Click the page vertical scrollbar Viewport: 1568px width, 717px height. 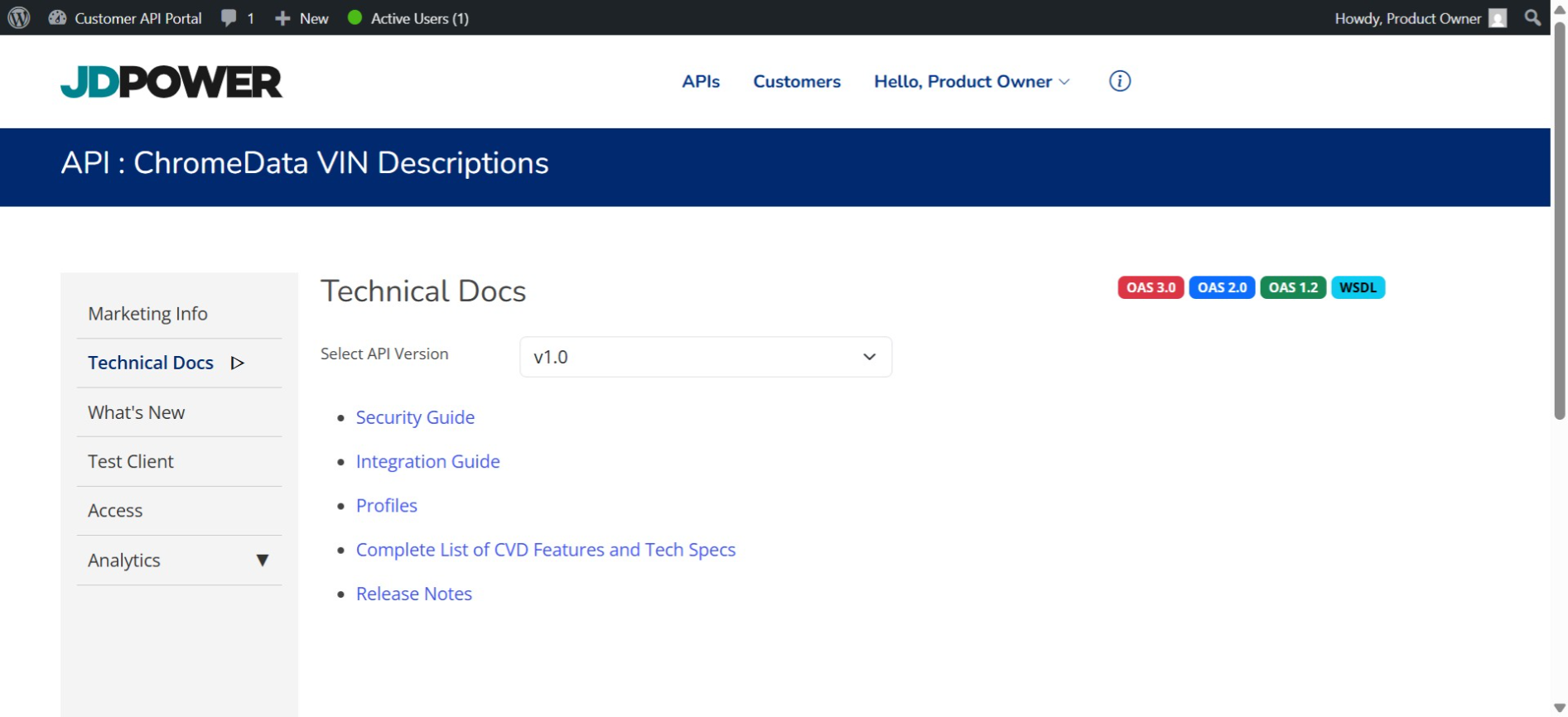coord(1559,224)
